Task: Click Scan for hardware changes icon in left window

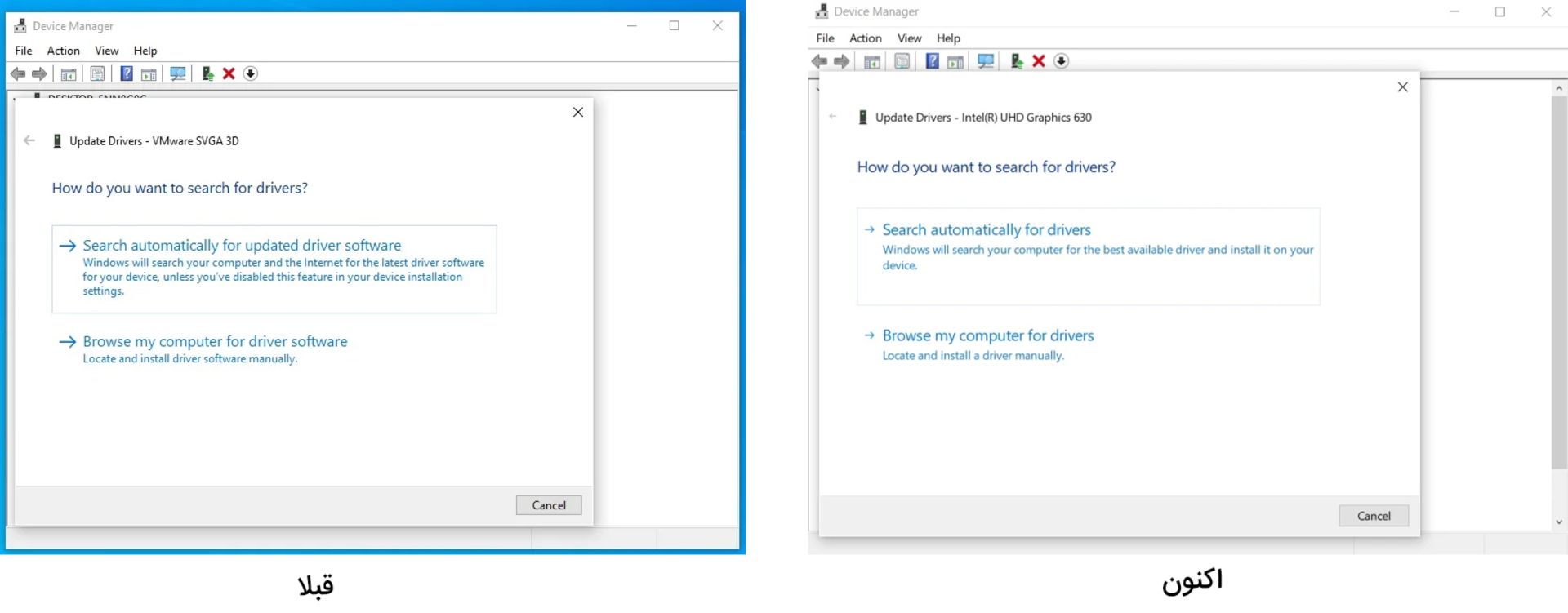Action: (178, 74)
